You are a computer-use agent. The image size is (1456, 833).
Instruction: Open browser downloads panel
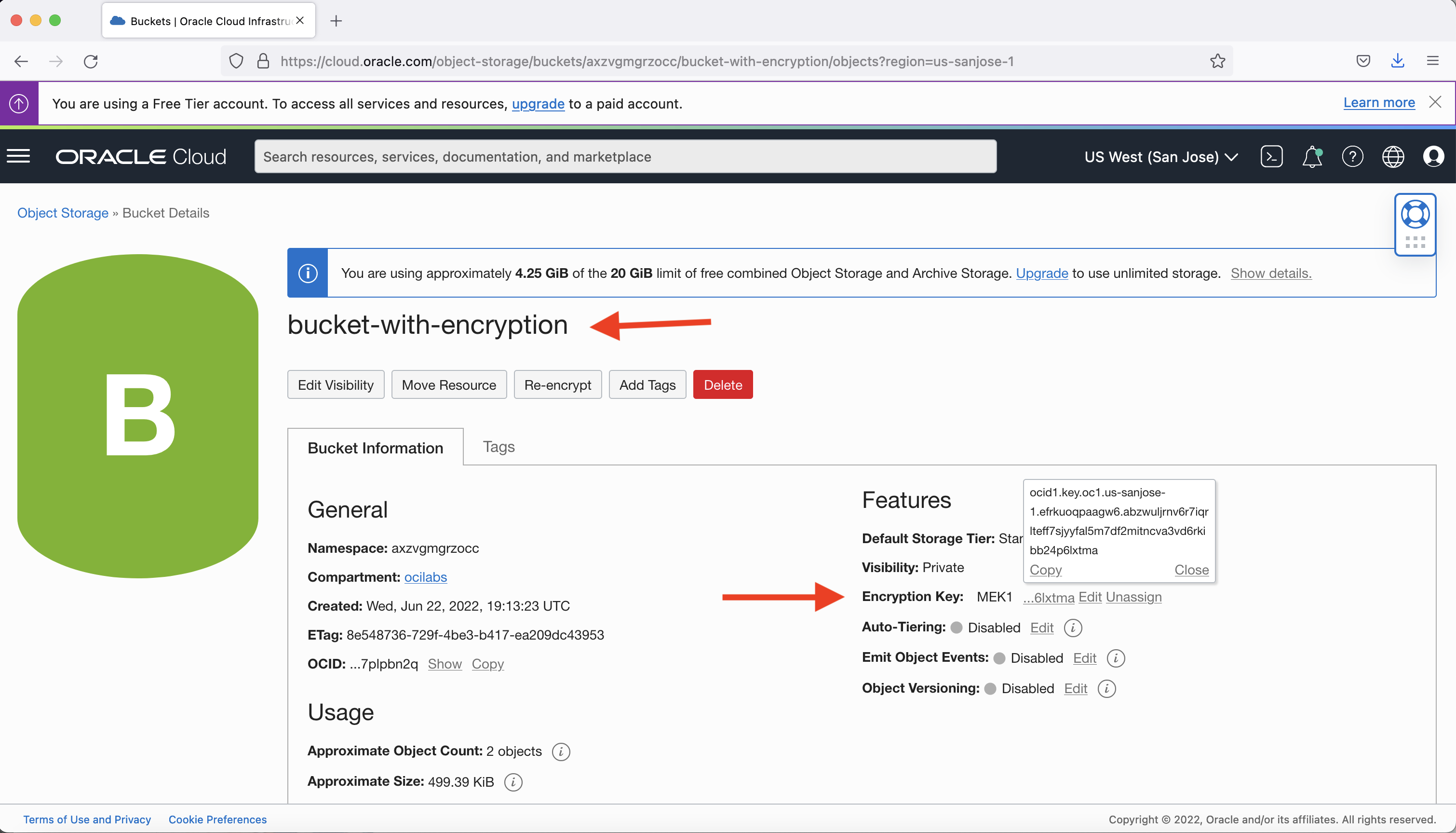(1398, 61)
